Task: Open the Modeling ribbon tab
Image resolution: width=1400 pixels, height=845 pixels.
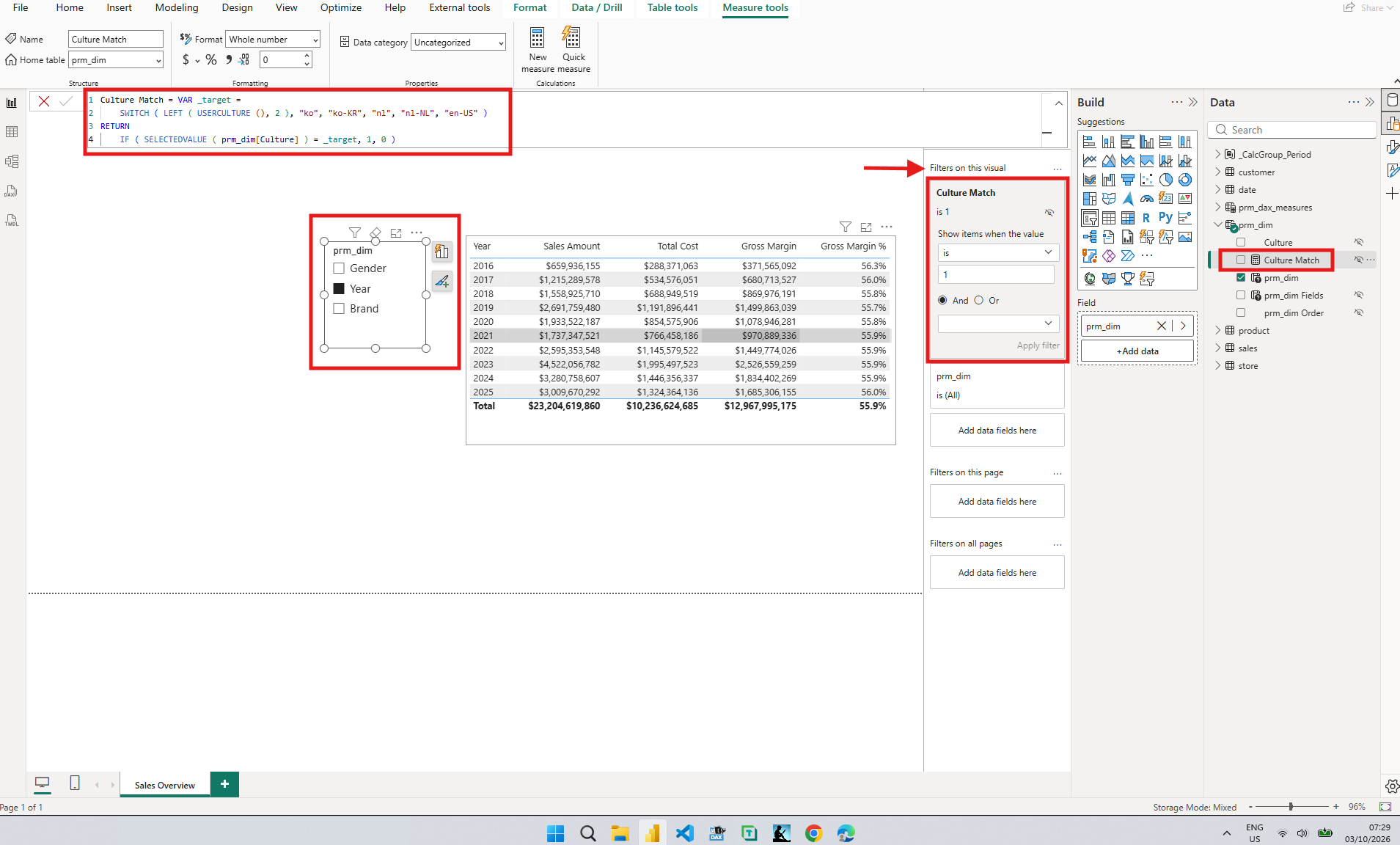Action: point(177,7)
